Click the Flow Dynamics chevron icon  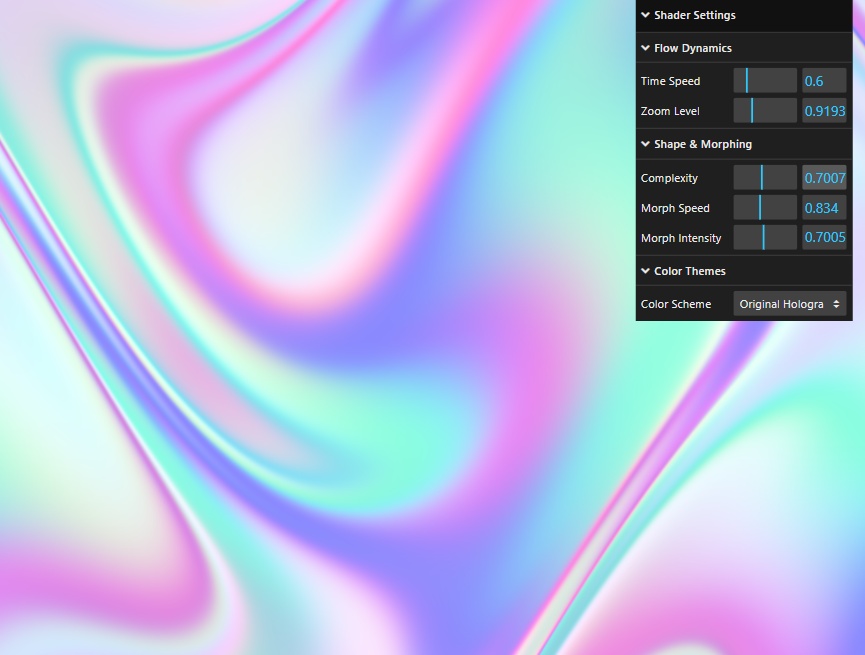pos(646,48)
